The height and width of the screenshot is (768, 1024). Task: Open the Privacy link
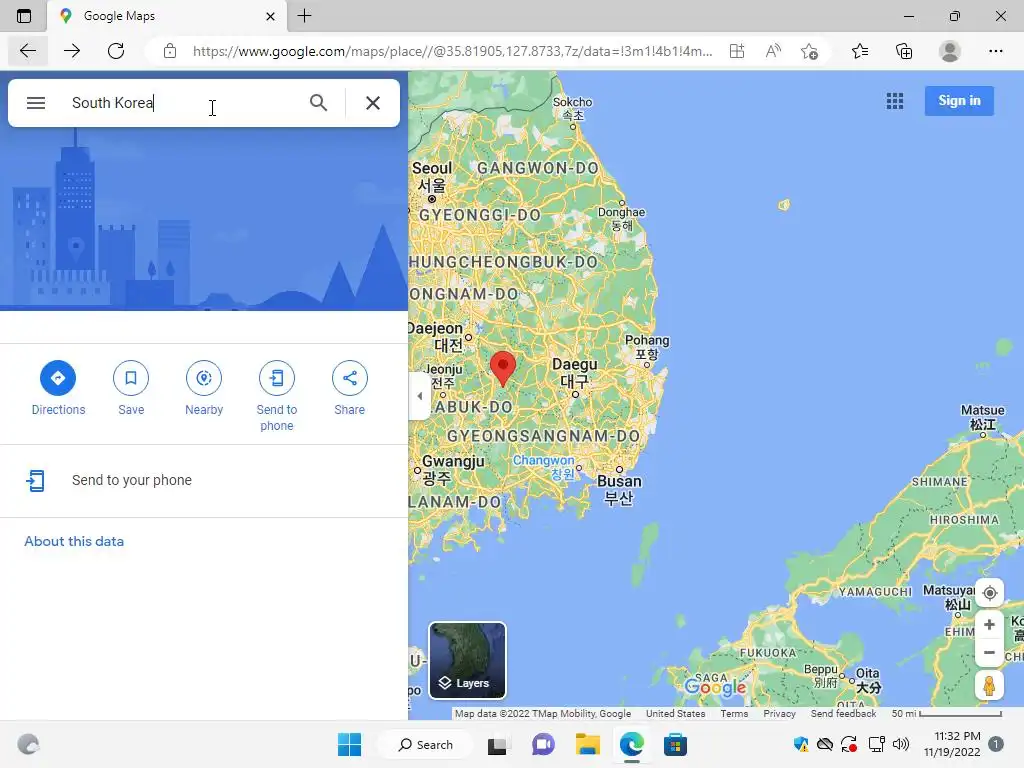click(779, 714)
